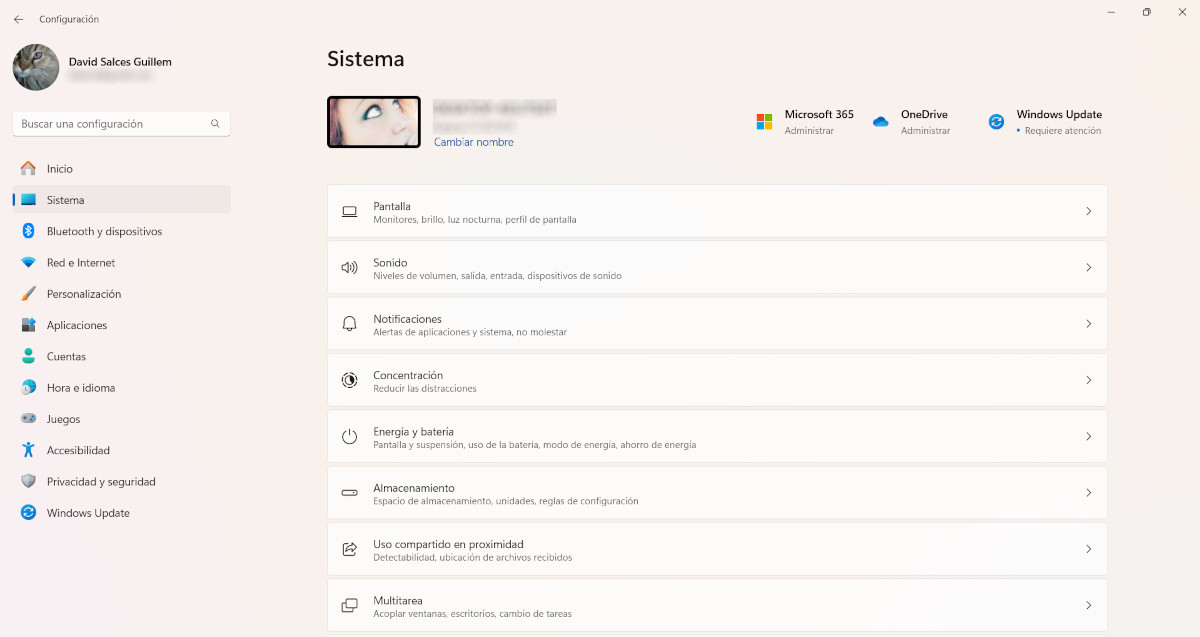1200x637 pixels.
Task: Open Windows Update from the sidebar
Action: 88,512
